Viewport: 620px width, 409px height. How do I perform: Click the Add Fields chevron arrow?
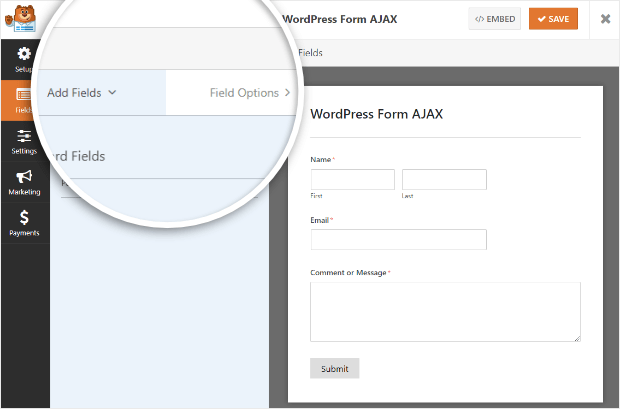pos(112,93)
